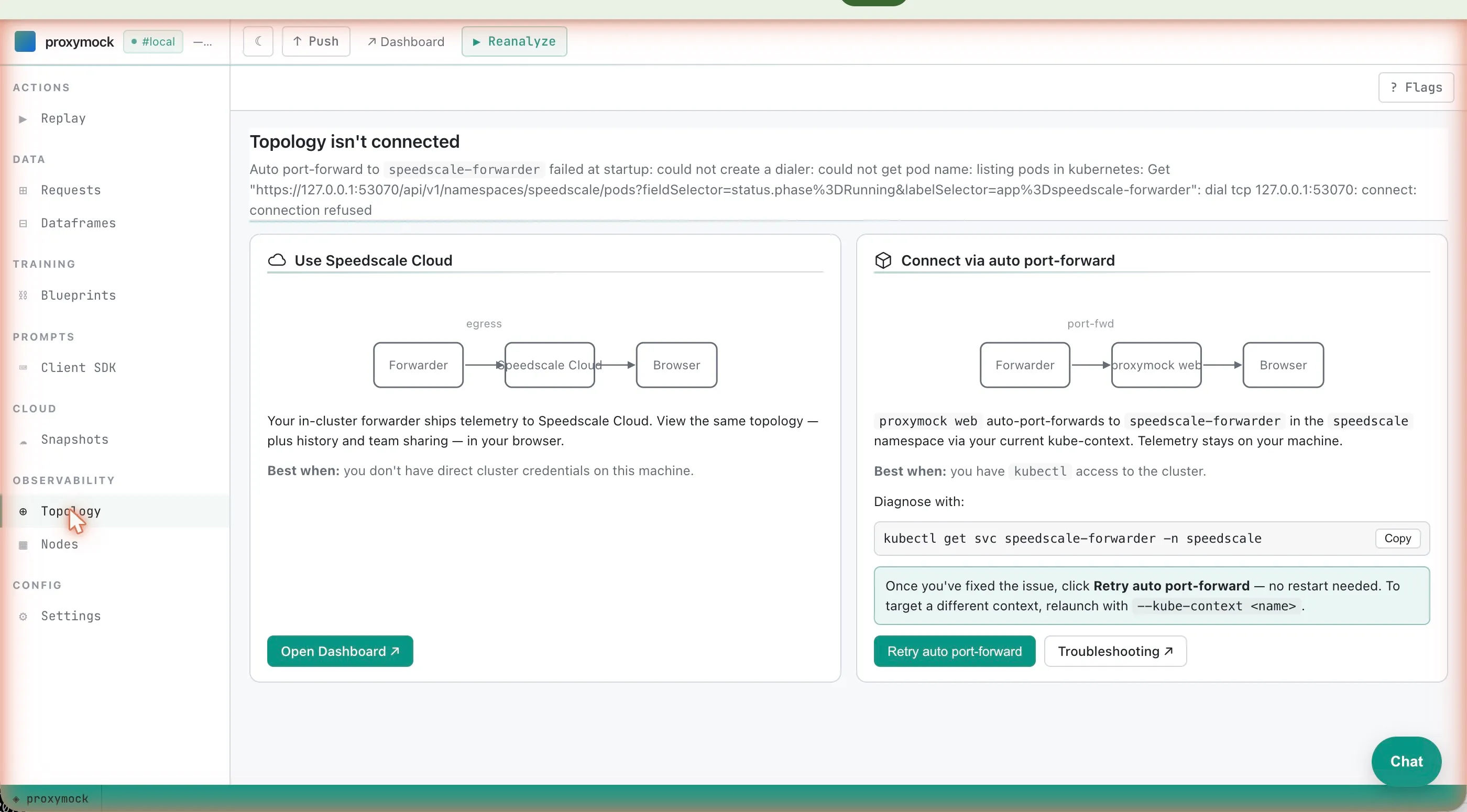Click the cloud icon beside Use Speedscale Cloud
The width and height of the screenshot is (1467, 812).
277,260
